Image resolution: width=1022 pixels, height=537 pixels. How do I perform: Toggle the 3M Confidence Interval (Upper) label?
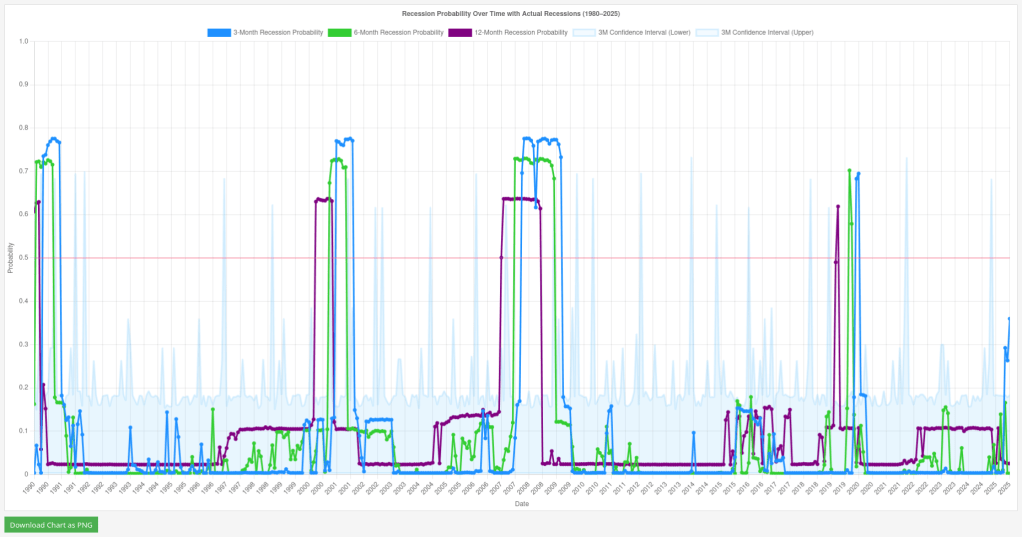coord(767,33)
